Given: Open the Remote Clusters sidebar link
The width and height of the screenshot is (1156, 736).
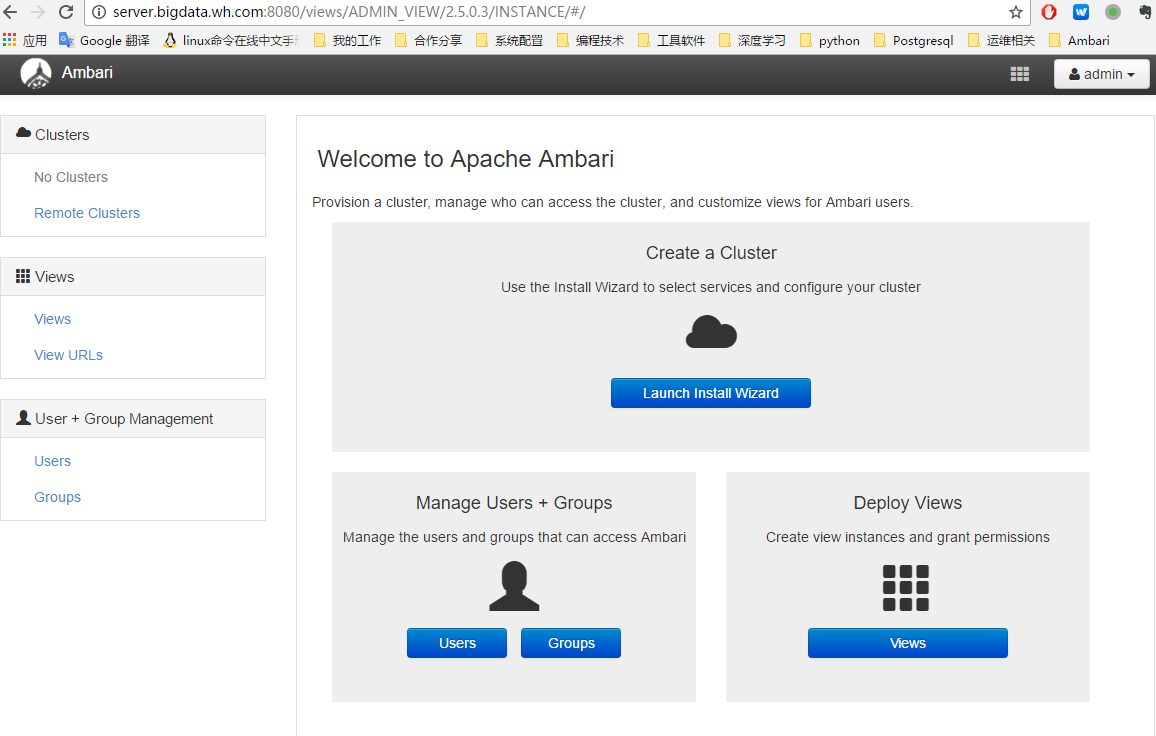Looking at the screenshot, I should 87,213.
